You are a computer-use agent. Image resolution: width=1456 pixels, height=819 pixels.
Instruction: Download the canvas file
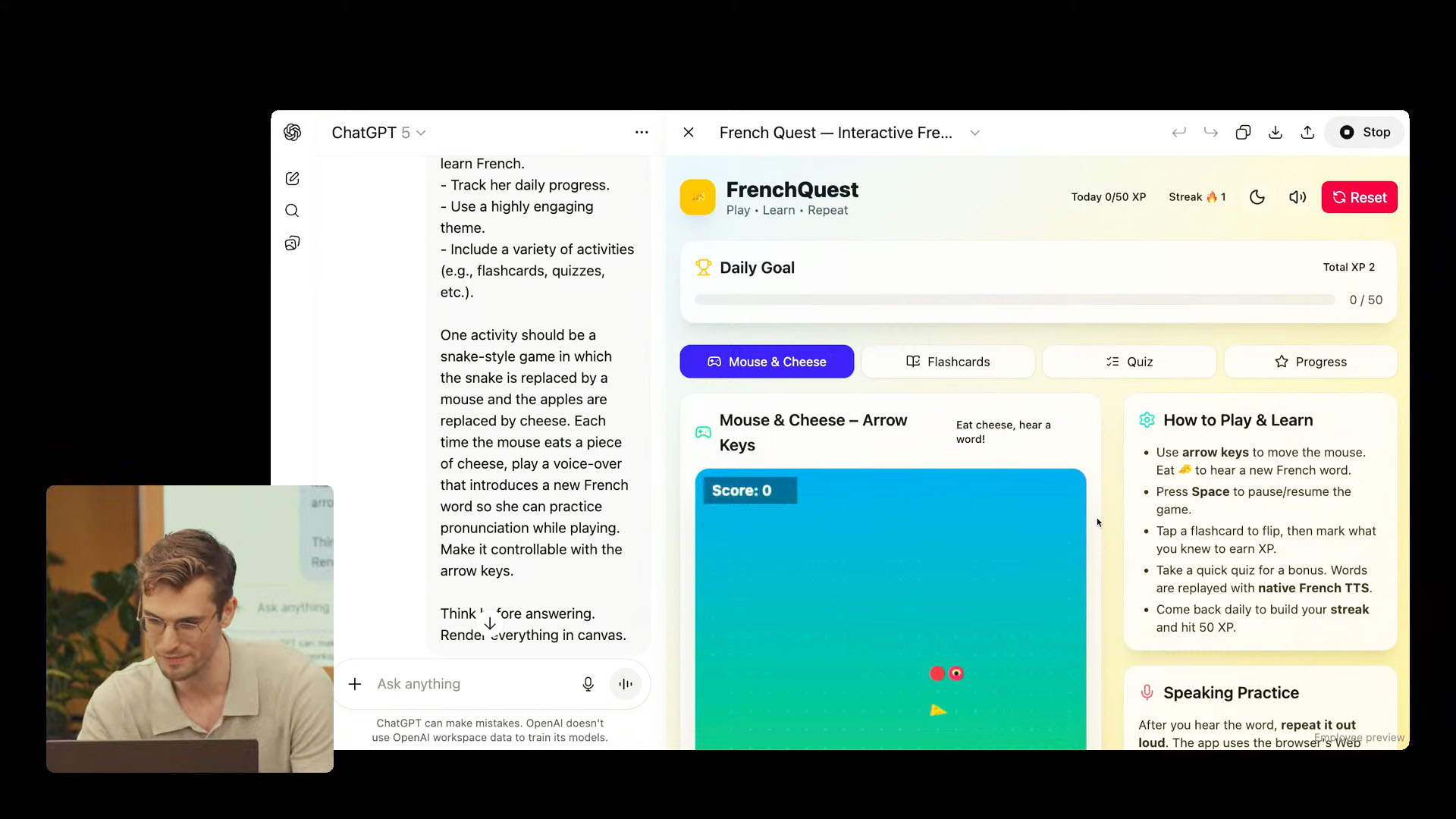click(x=1276, y=133)
